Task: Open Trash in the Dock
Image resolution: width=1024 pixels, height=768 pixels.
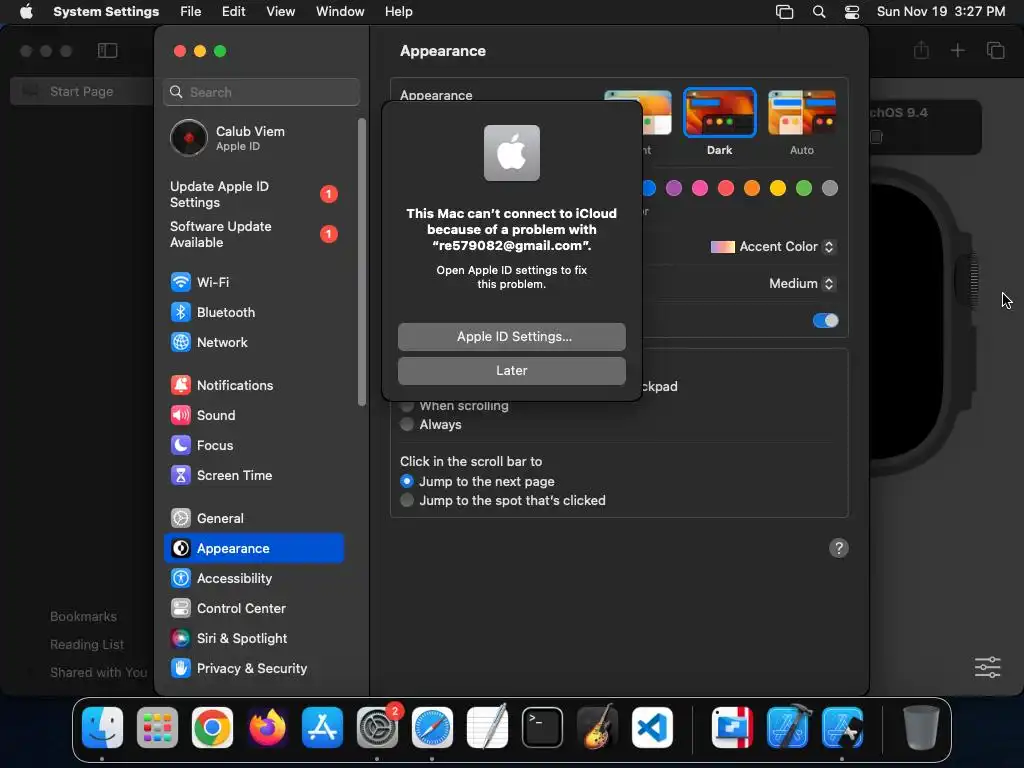Action: point(921,728)
